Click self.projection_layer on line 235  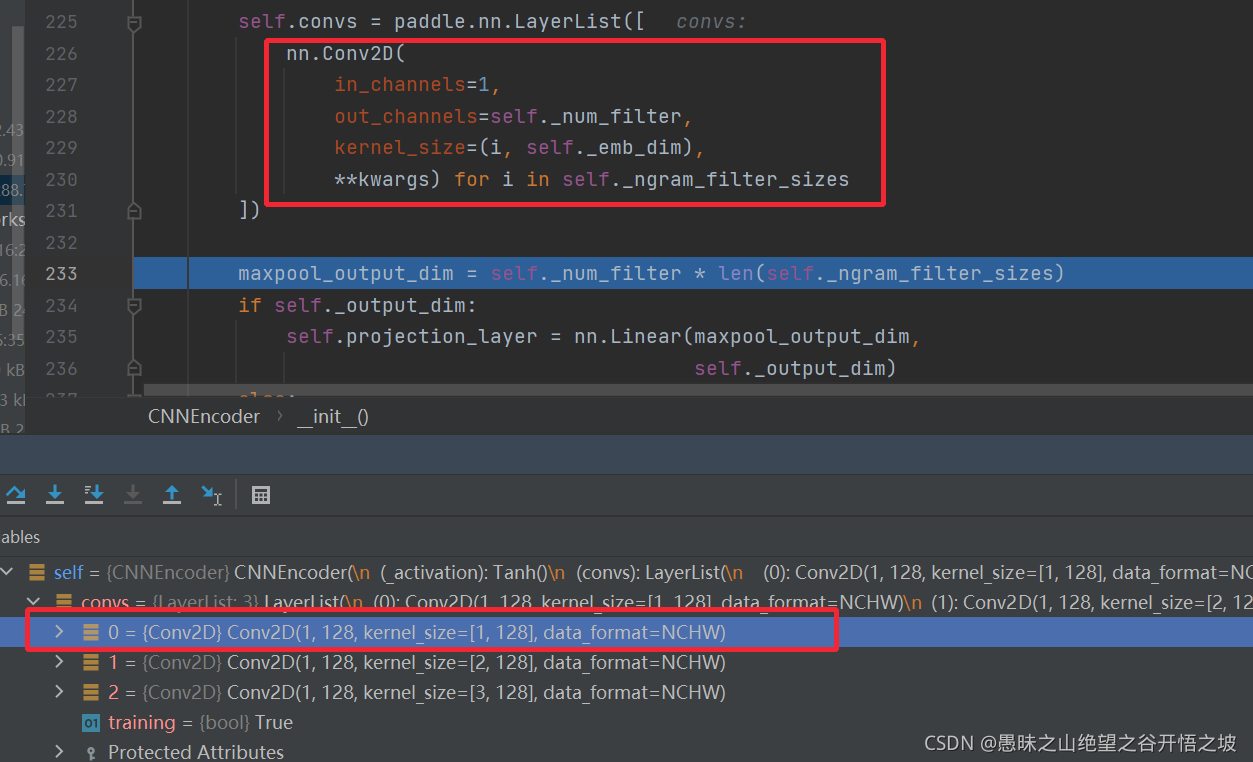pos(412,337)
